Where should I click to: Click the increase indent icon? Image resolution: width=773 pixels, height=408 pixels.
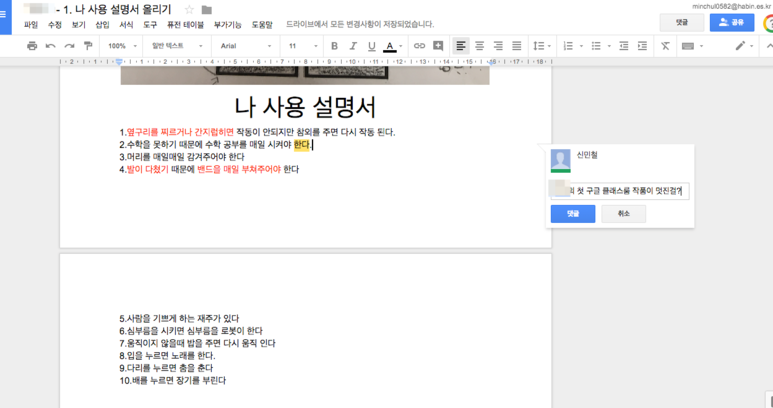tap(641, 46)
